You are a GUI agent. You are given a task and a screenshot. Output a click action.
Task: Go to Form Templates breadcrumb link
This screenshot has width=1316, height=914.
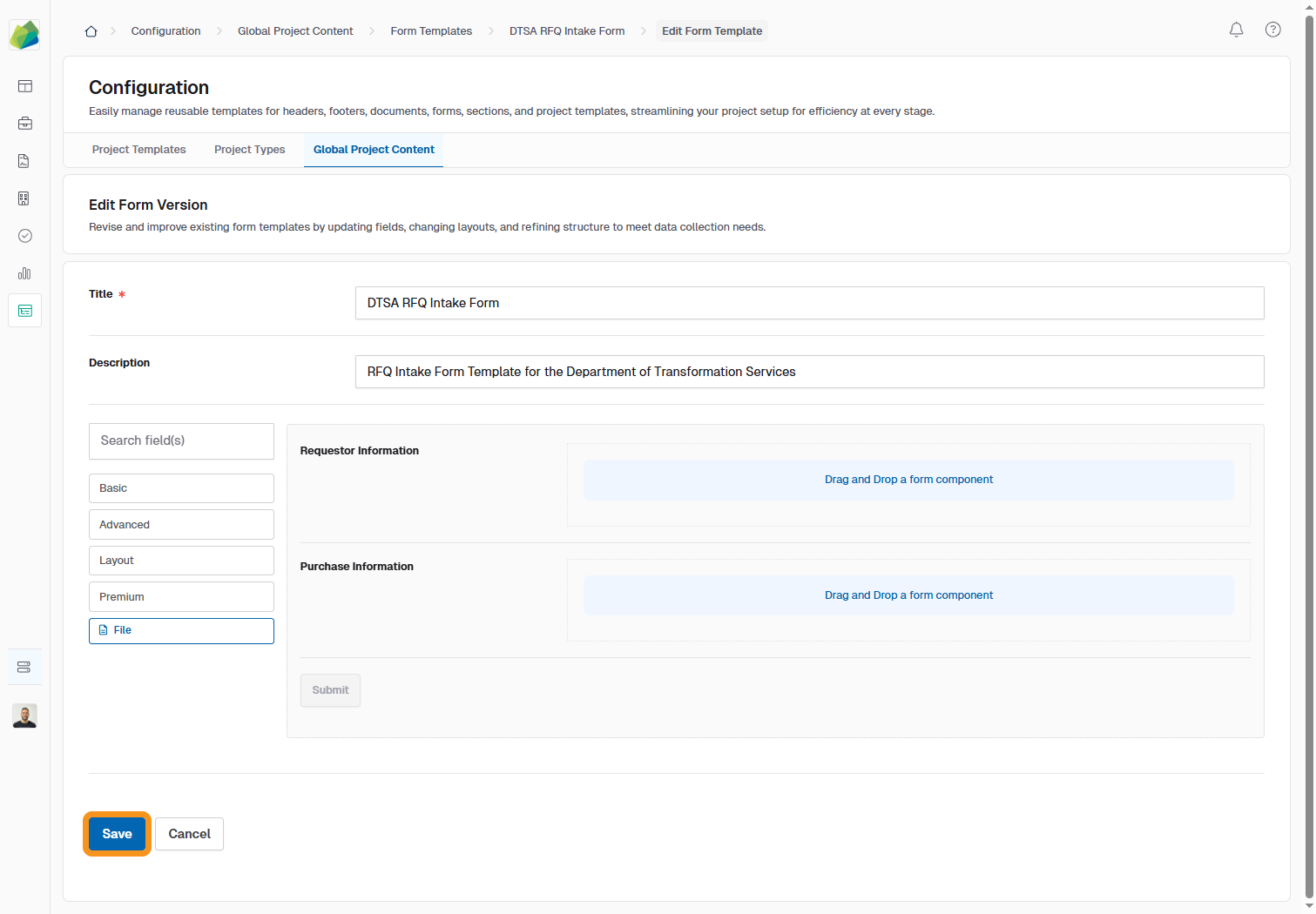[431, 31]
